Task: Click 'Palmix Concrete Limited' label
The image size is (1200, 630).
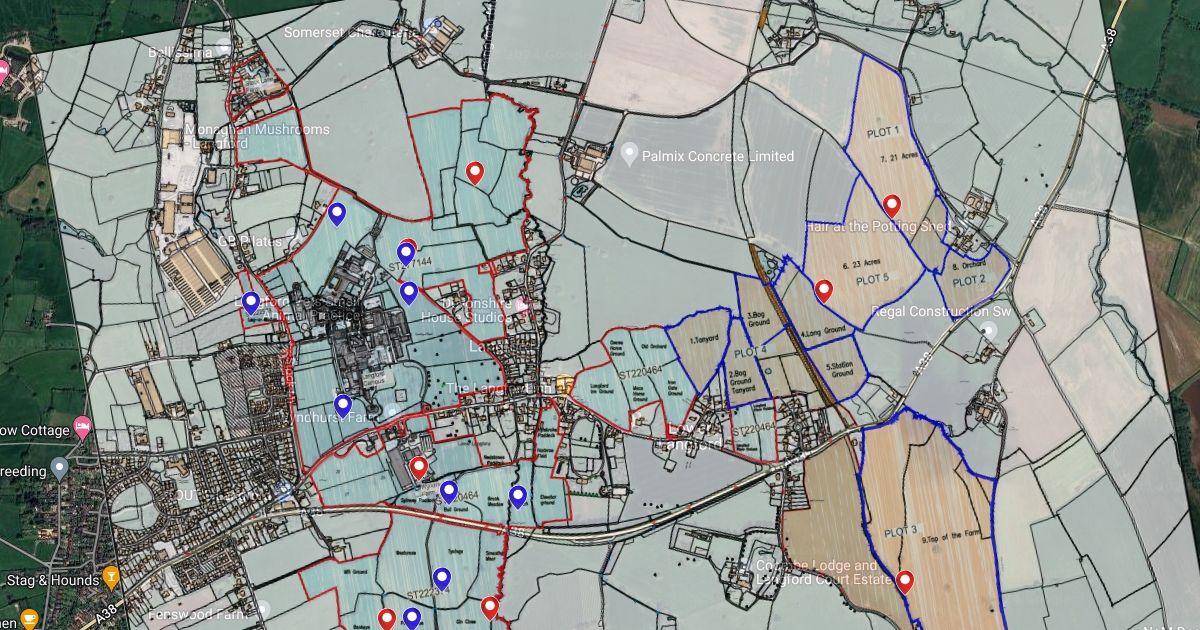Action: (720, 156)
